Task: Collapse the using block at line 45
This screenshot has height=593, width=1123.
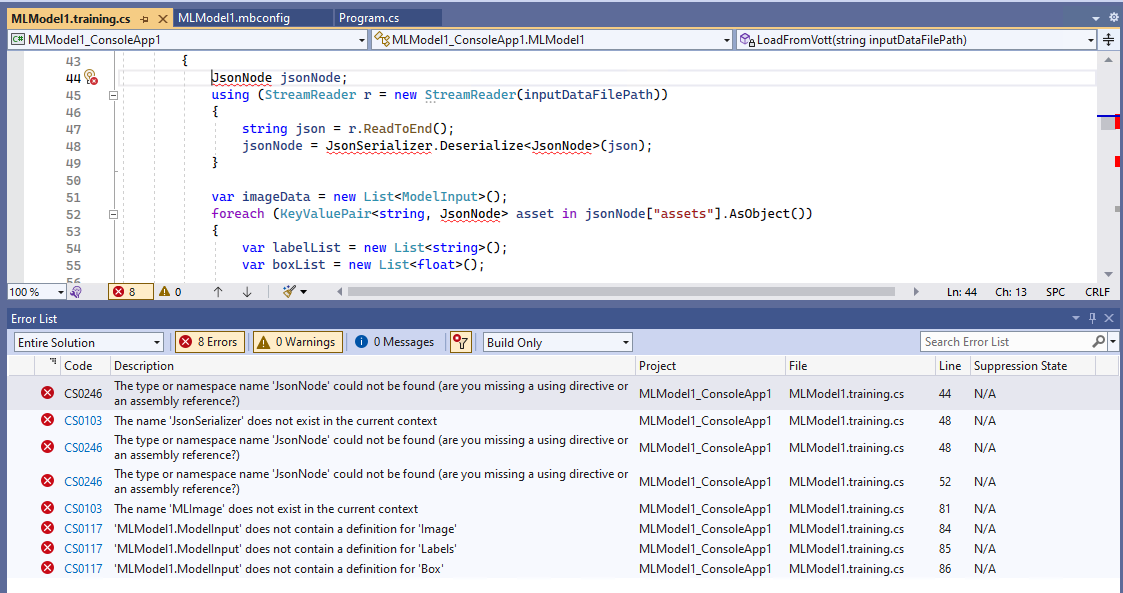Action: (x=113, y=94)
